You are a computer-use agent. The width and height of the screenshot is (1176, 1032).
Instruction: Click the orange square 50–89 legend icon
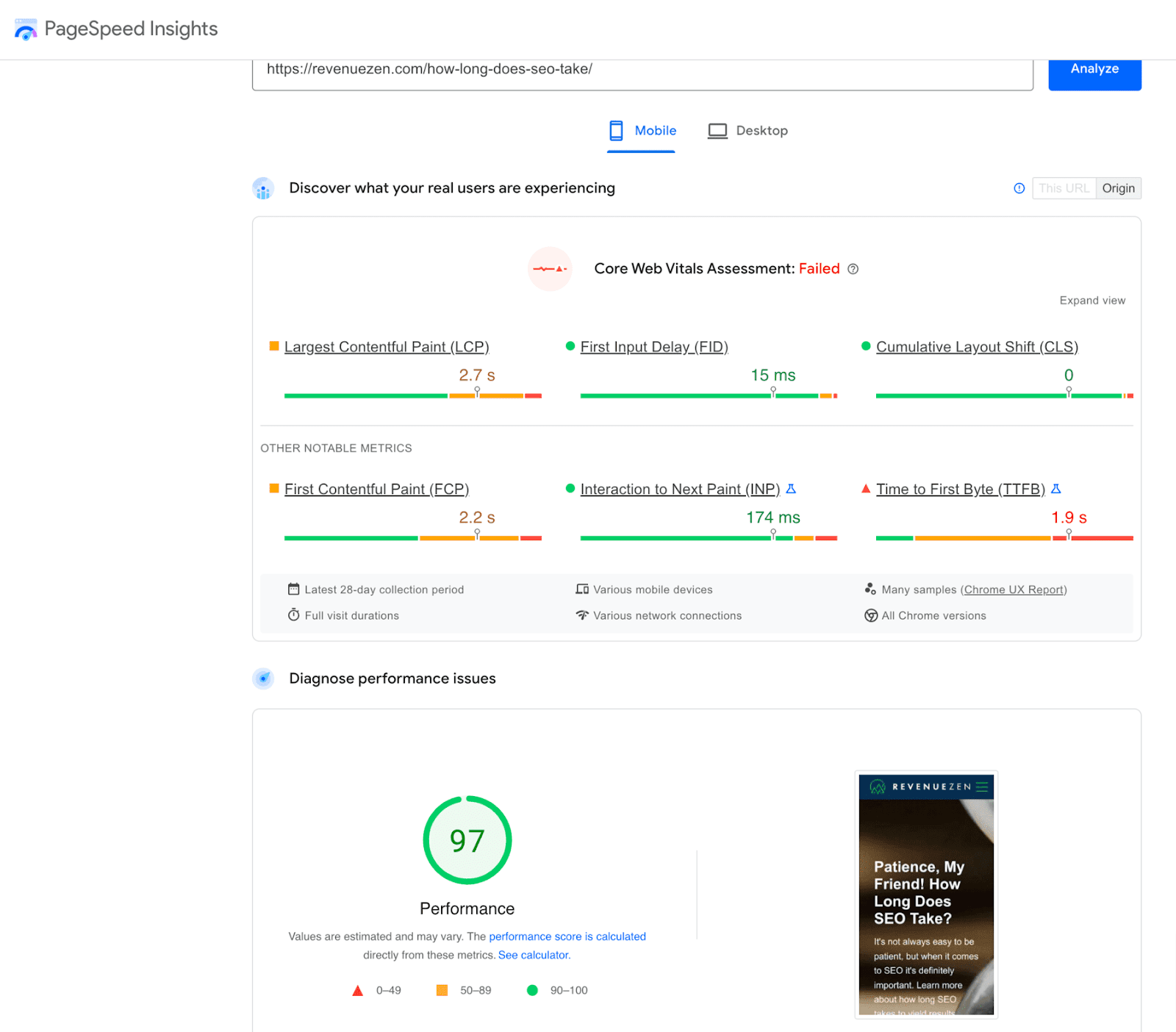click(442, 990)
